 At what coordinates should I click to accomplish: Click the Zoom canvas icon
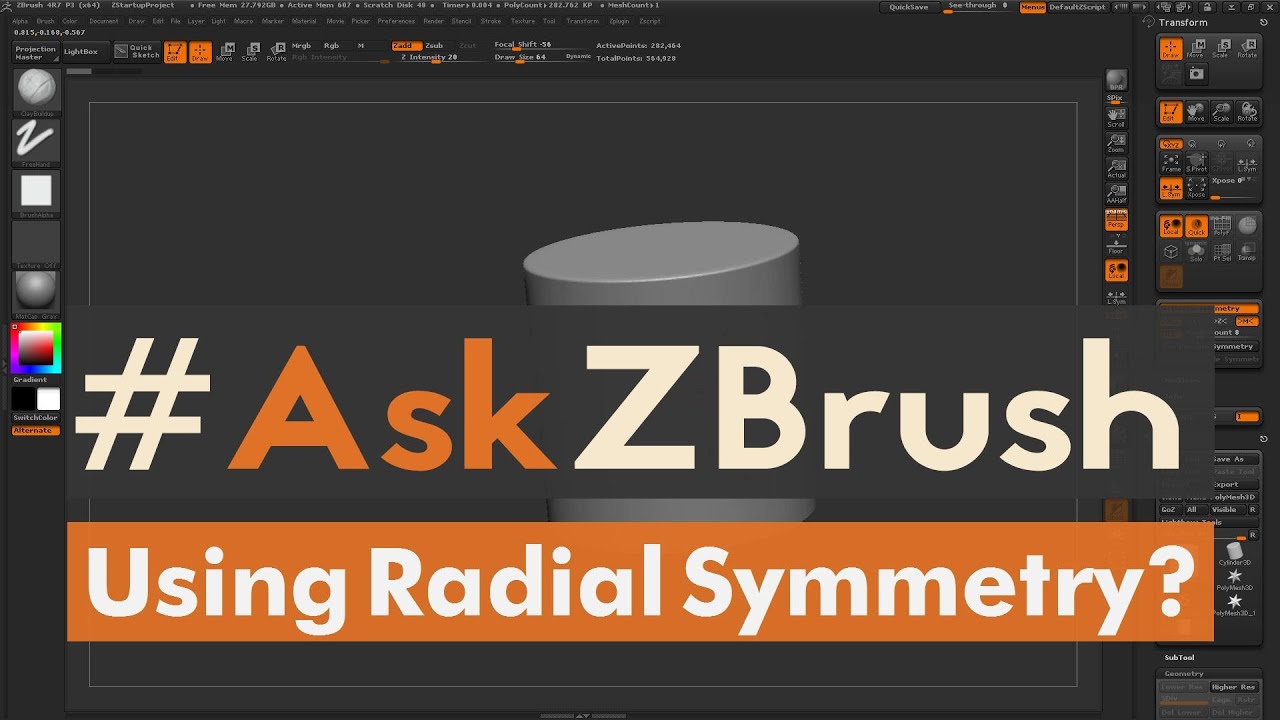(1116, 143)
